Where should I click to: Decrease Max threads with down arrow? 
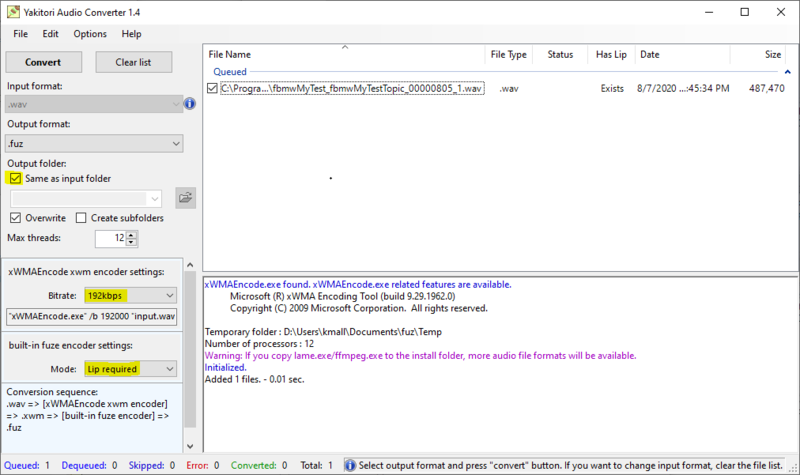coord(132,242)
